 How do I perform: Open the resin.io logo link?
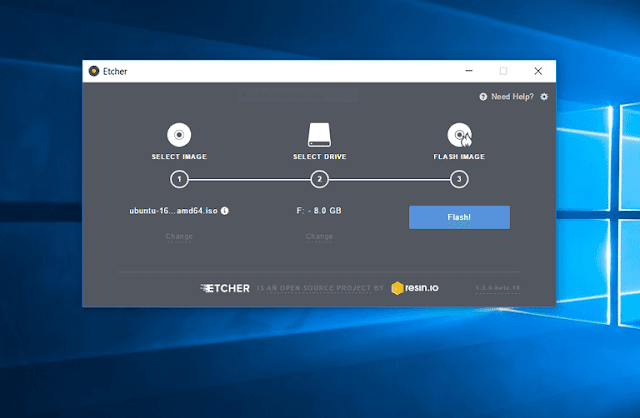[x=415, y=288]
